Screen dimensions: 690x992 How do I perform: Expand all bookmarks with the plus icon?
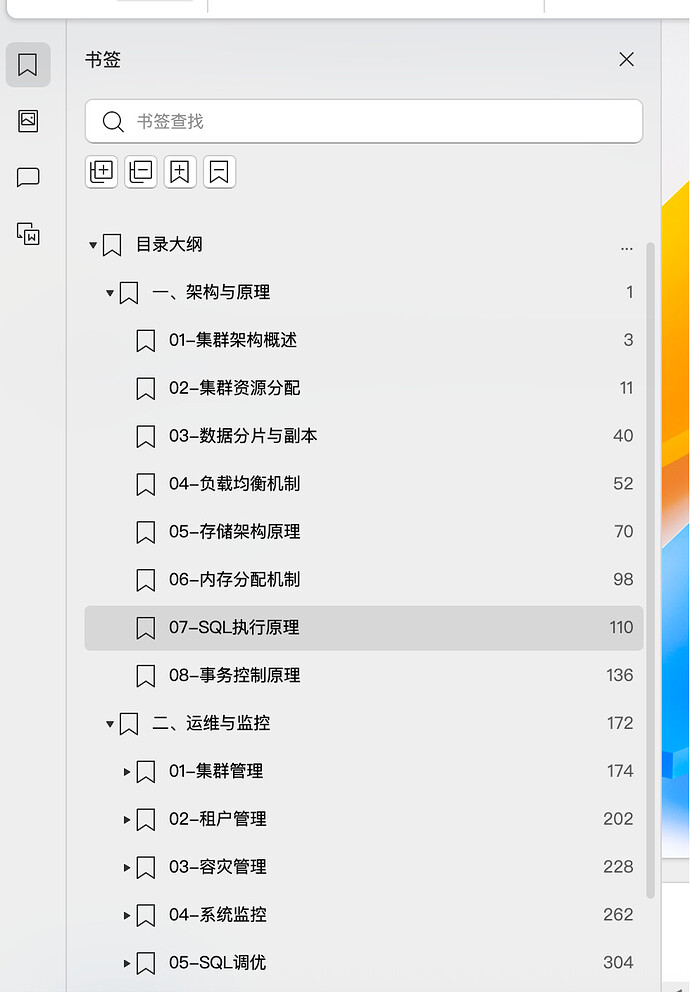[x=102, y=172]
